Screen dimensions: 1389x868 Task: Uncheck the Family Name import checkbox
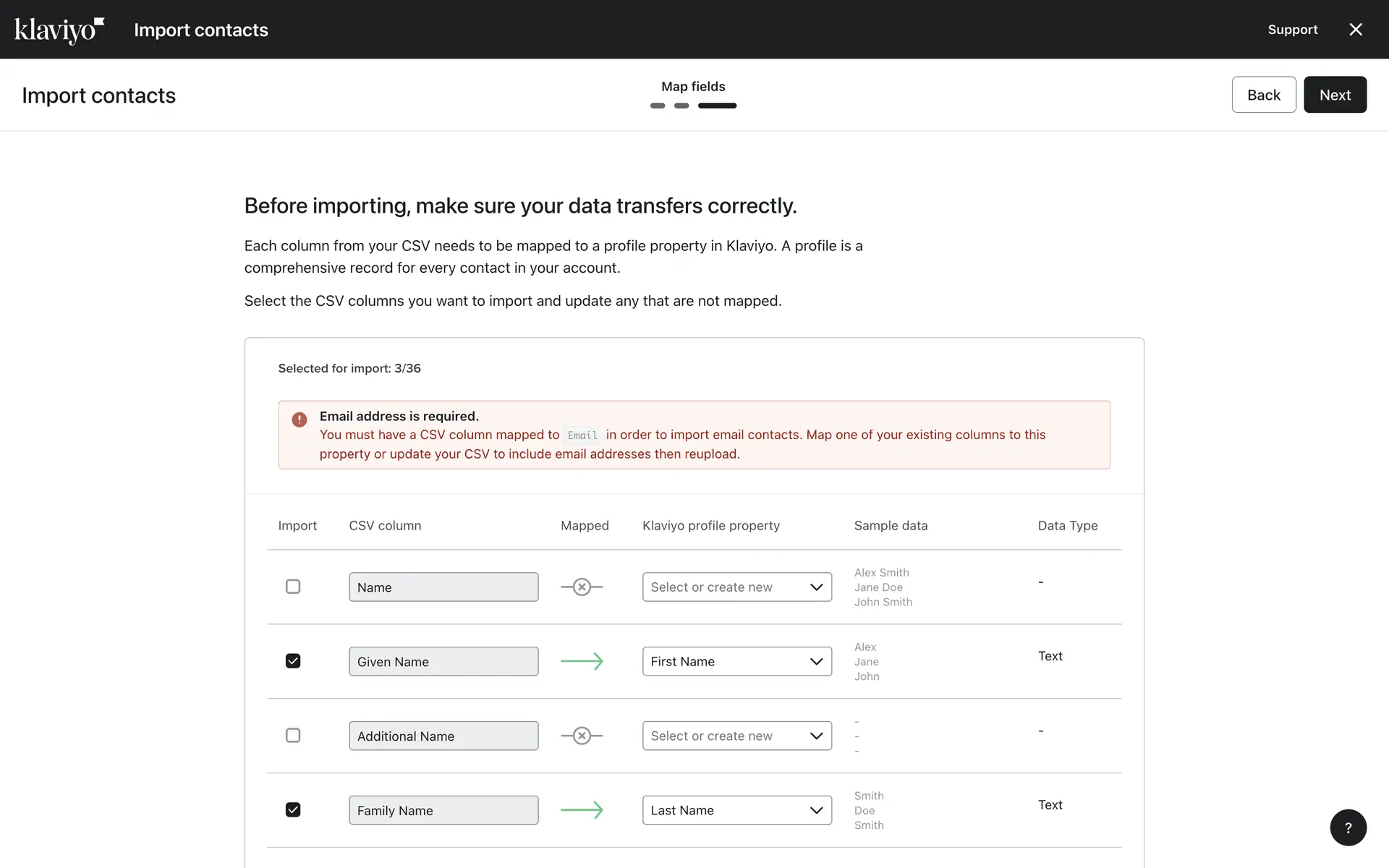[293, 810]
